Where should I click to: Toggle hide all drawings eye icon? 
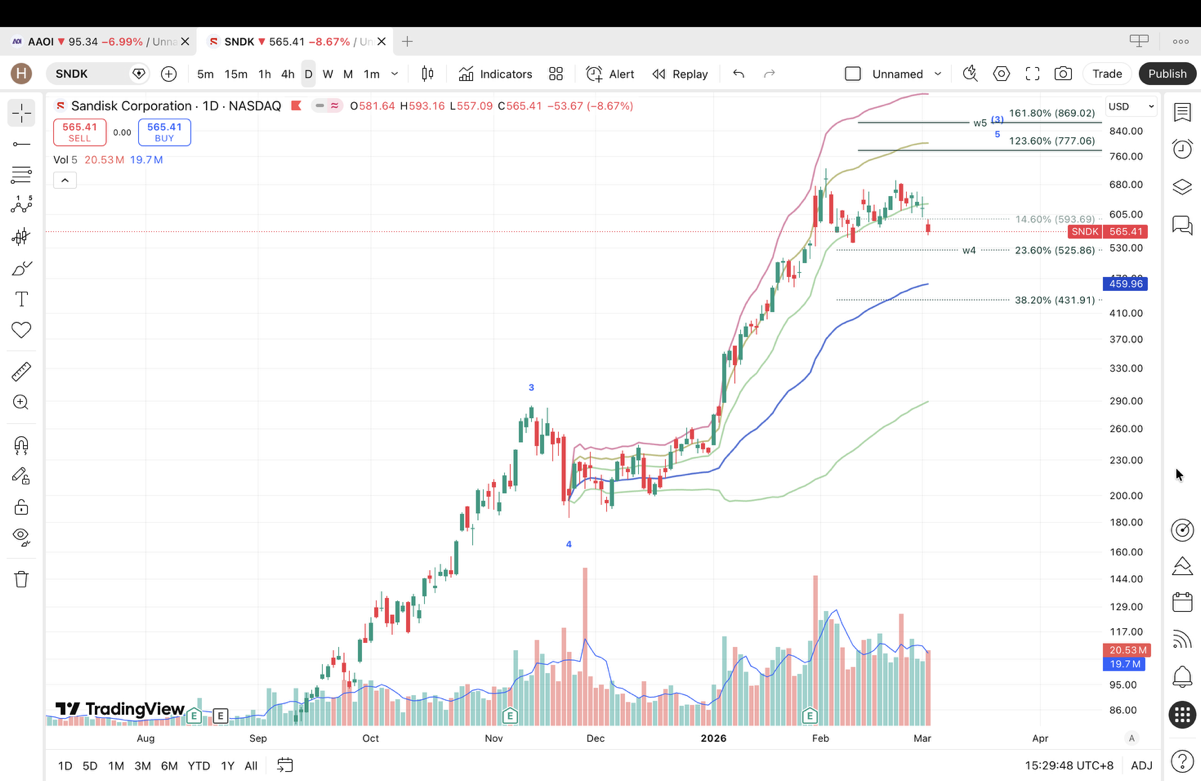(21, 536)
